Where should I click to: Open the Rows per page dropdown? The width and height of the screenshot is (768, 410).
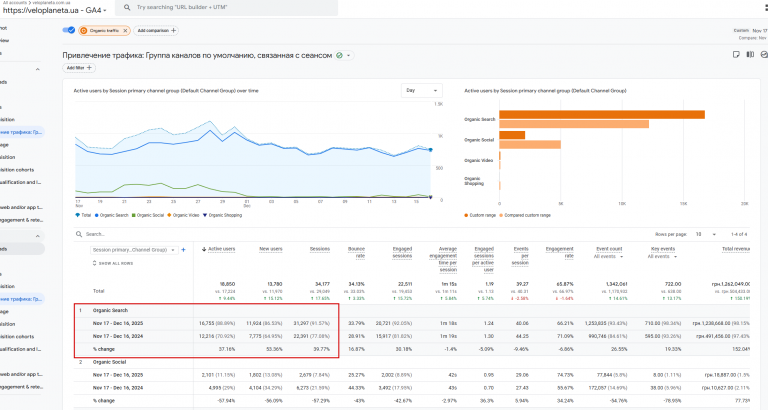tap(706, 233)
